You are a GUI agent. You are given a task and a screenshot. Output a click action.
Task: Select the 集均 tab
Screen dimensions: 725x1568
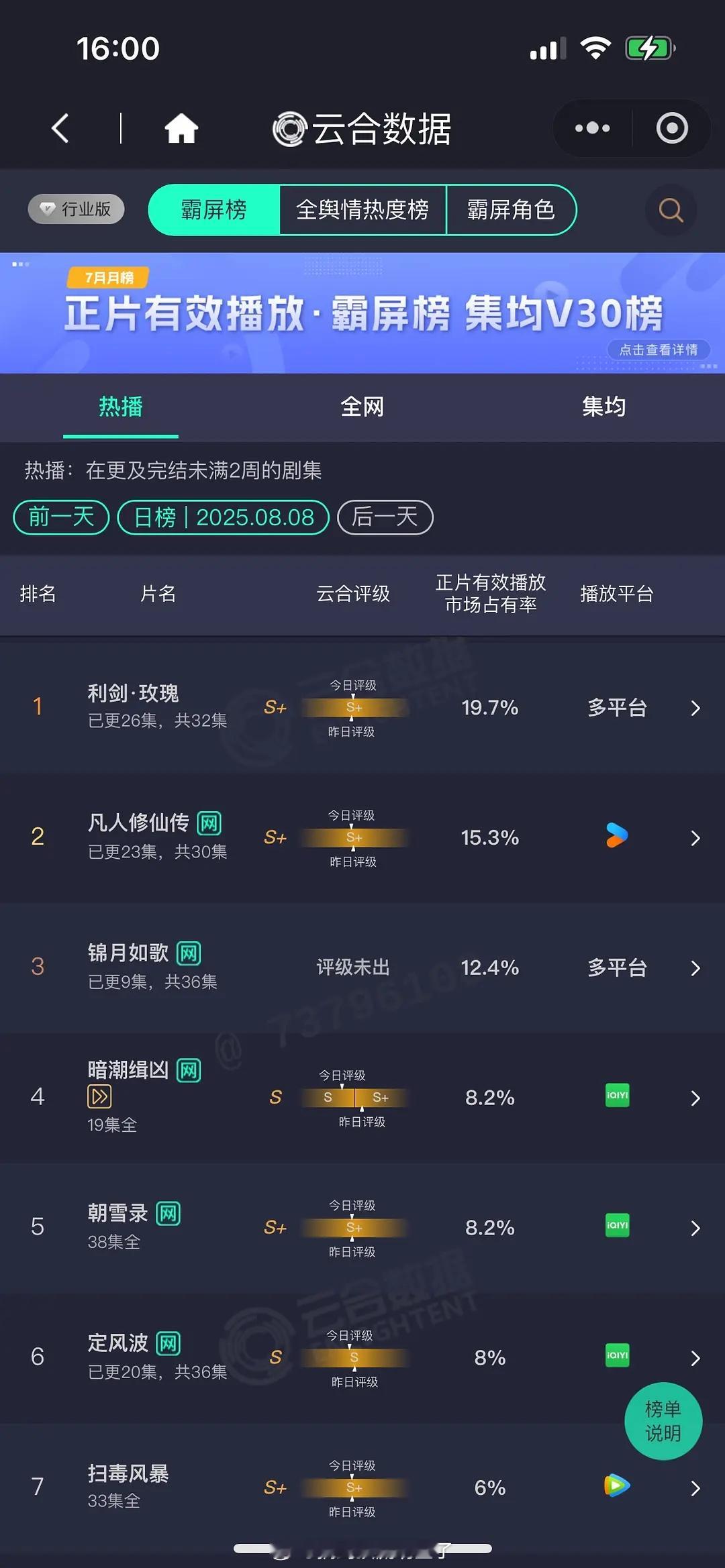tap(604, 407)
